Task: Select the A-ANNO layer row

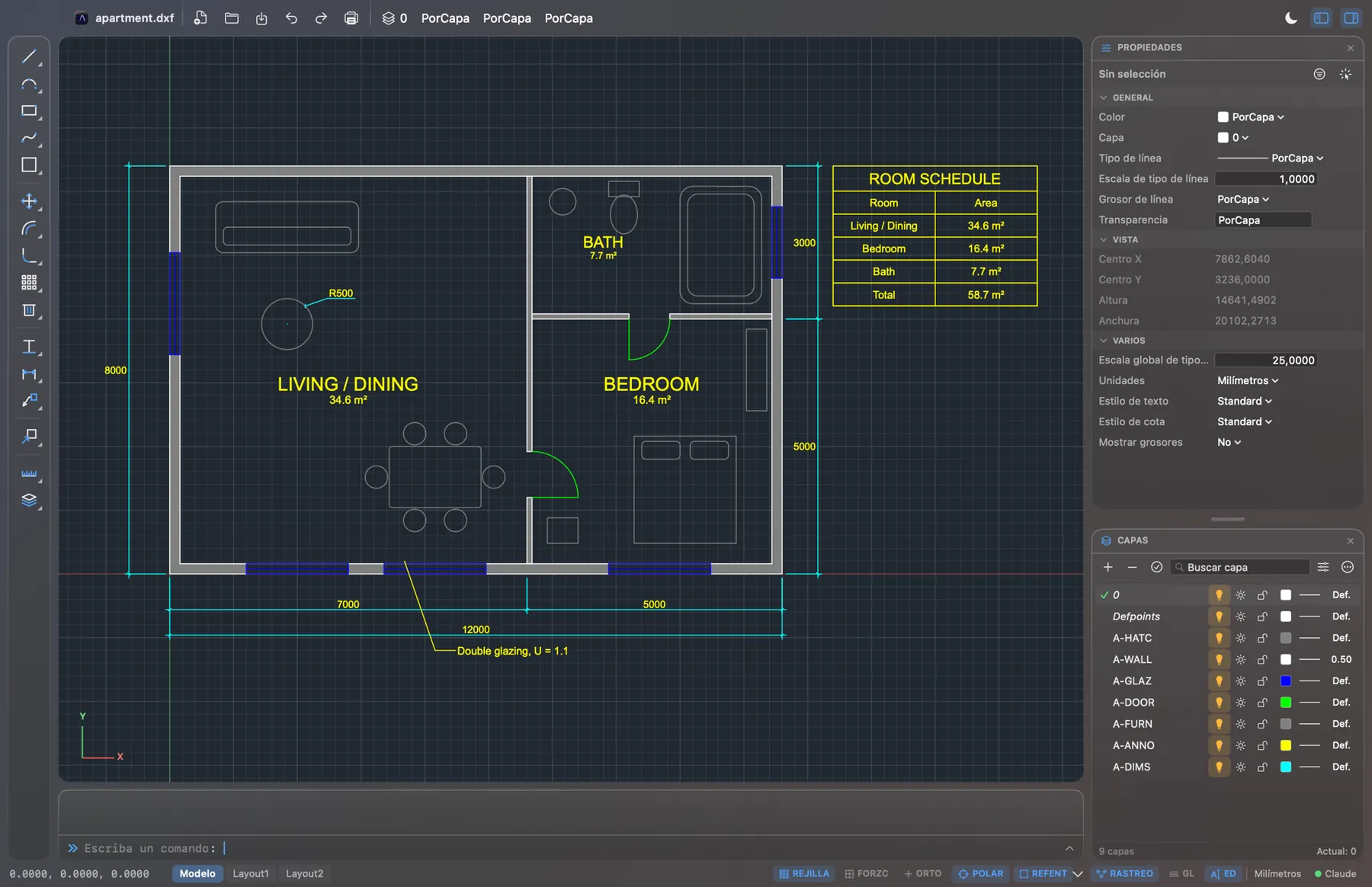Action: click(1227, 746)
